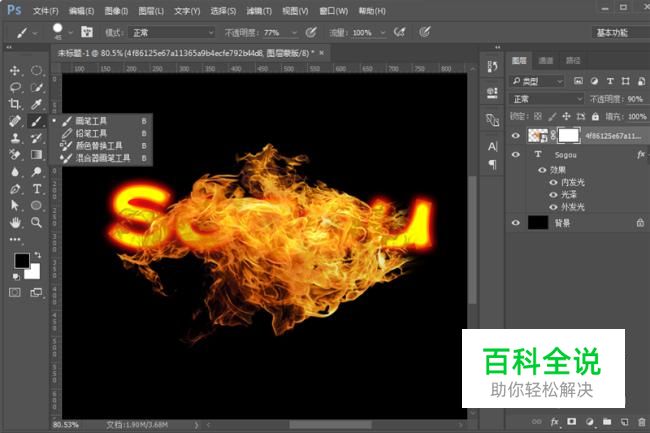Add layer mask using bottom panel icon
The image size is (650, 433).
(572, 422)
